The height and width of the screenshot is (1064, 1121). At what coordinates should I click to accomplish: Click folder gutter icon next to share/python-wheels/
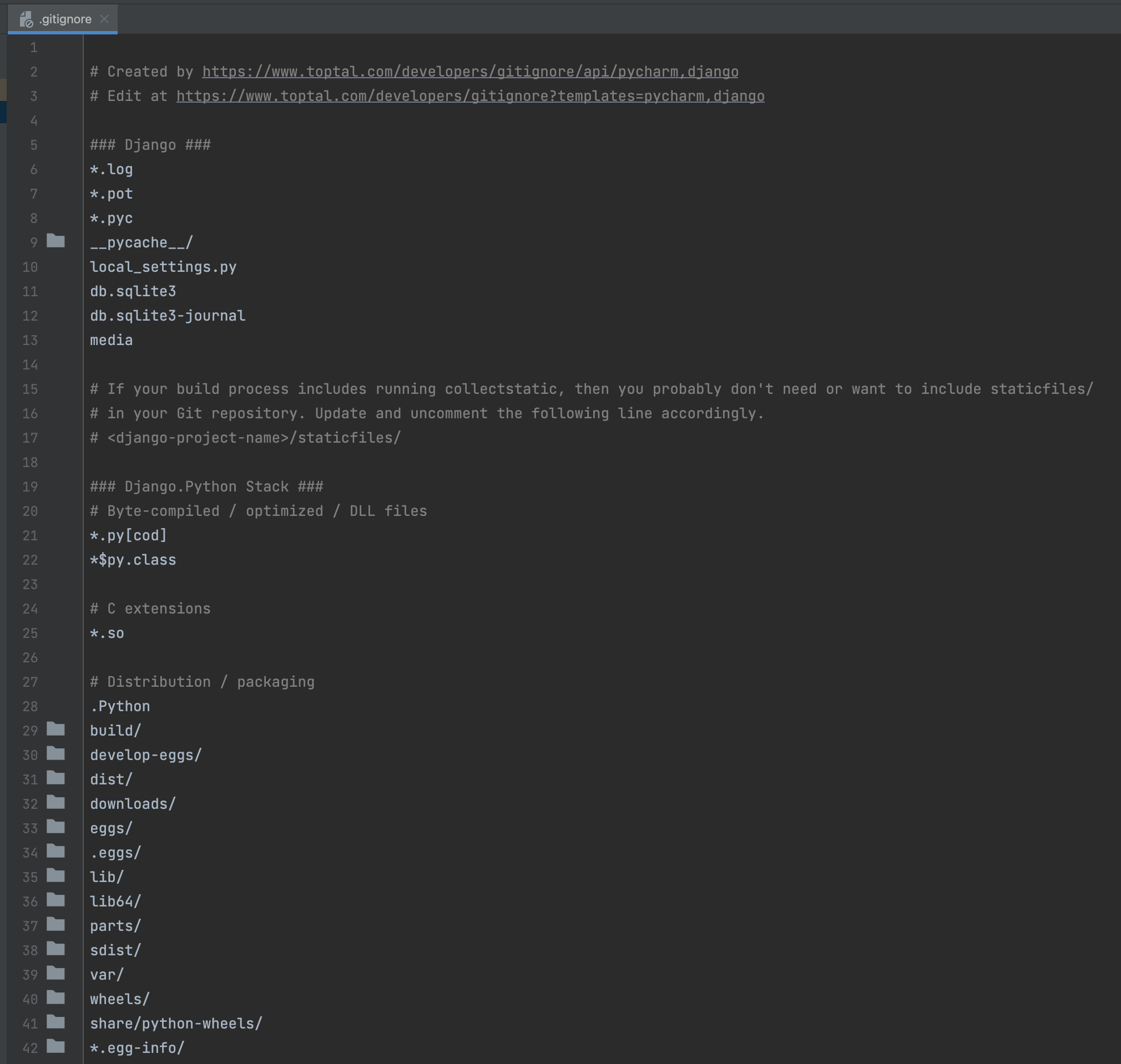tap(55, 1022)
